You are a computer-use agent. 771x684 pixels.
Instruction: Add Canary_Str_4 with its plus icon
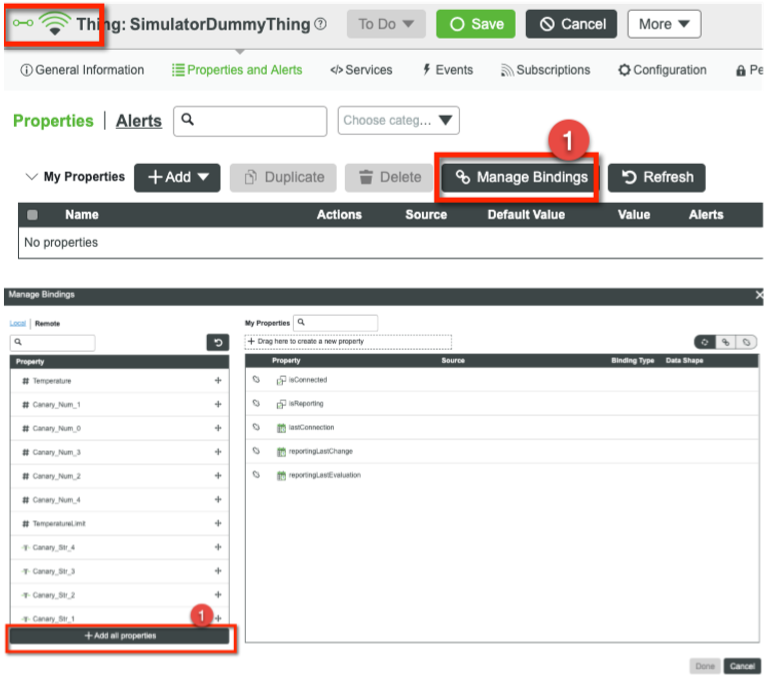click(218, 547)
